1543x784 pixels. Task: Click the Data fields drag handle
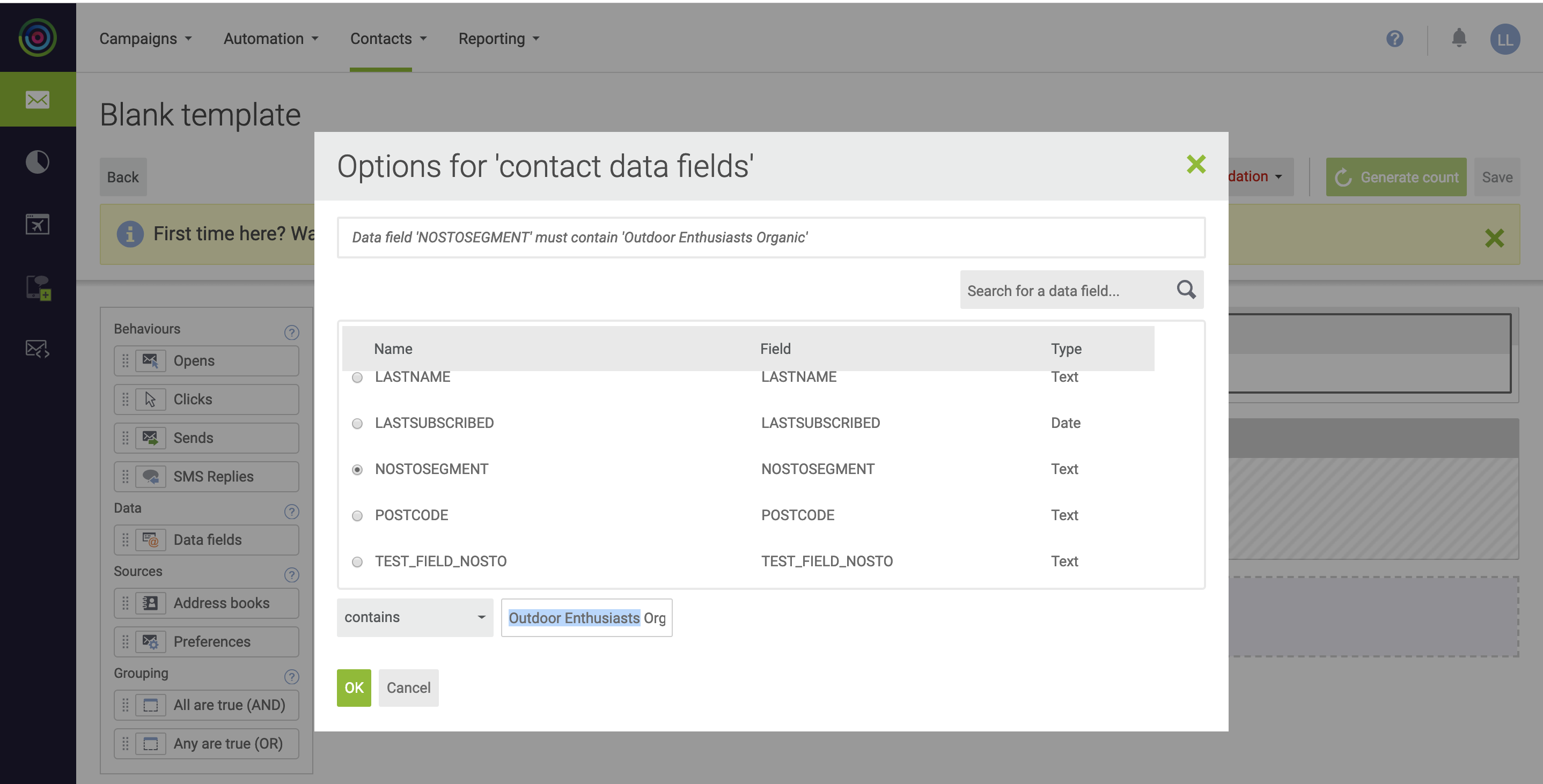pyautogui.click(x=125, y=540)
